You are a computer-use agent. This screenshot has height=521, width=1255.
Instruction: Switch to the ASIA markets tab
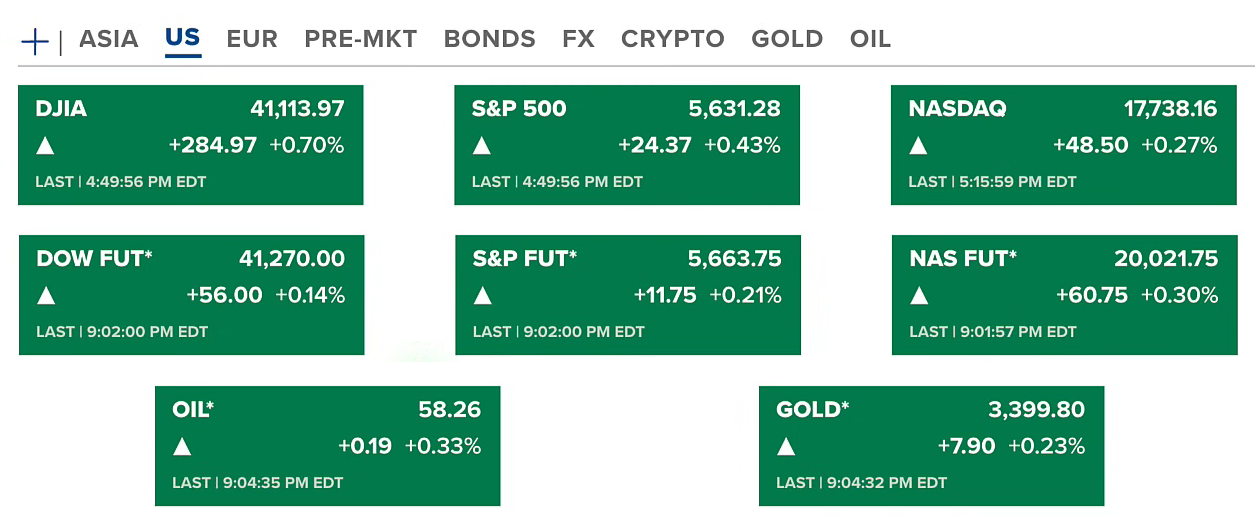pyautogui.click(x=109, y=39)
